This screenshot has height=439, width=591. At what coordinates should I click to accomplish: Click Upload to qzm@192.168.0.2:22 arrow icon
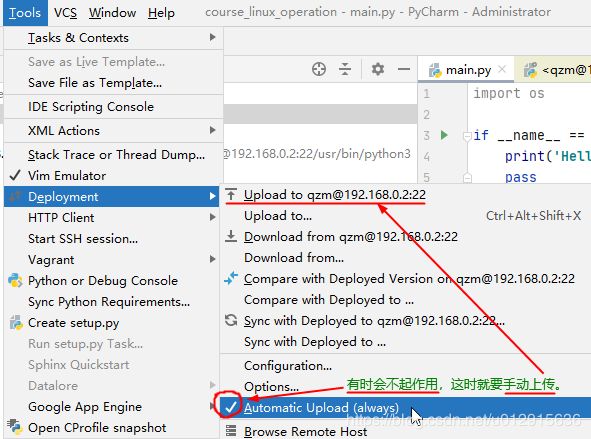[x=231, y=194]
